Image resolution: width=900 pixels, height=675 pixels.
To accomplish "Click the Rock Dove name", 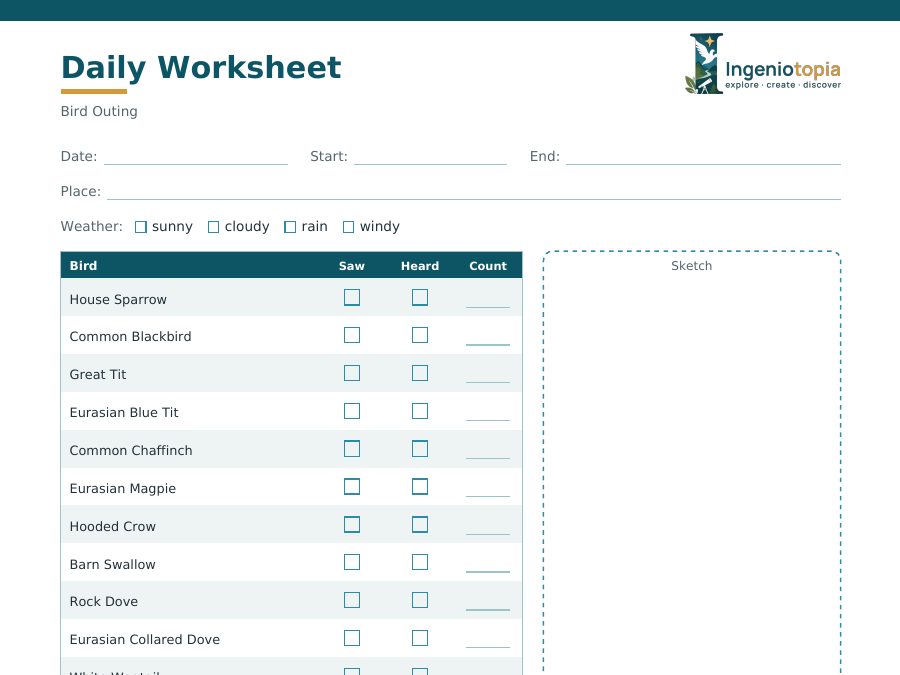I will click(x=104, y=601).
